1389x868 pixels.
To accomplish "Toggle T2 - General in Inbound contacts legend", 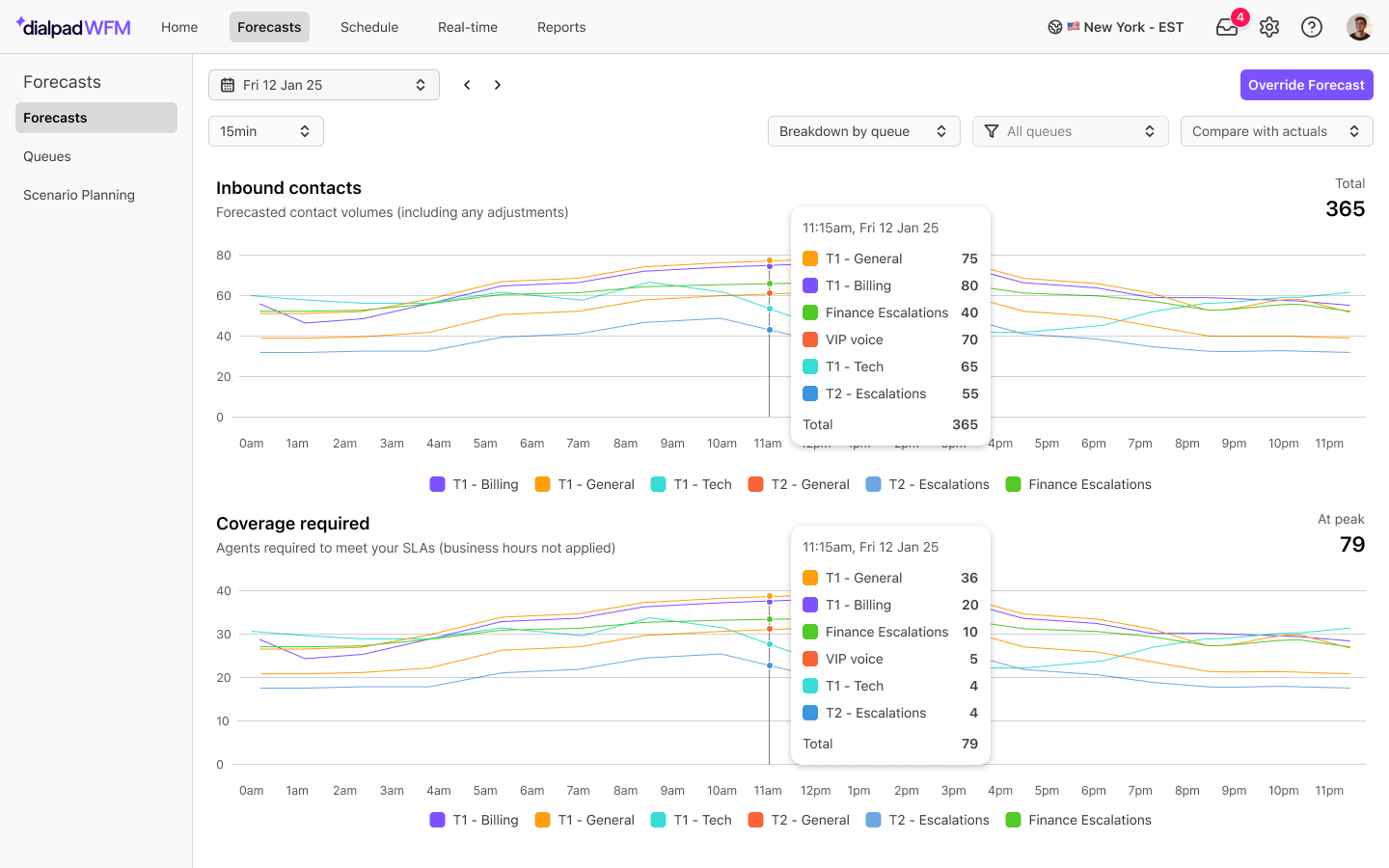I will pyautogui.click(x=799, y=484).
